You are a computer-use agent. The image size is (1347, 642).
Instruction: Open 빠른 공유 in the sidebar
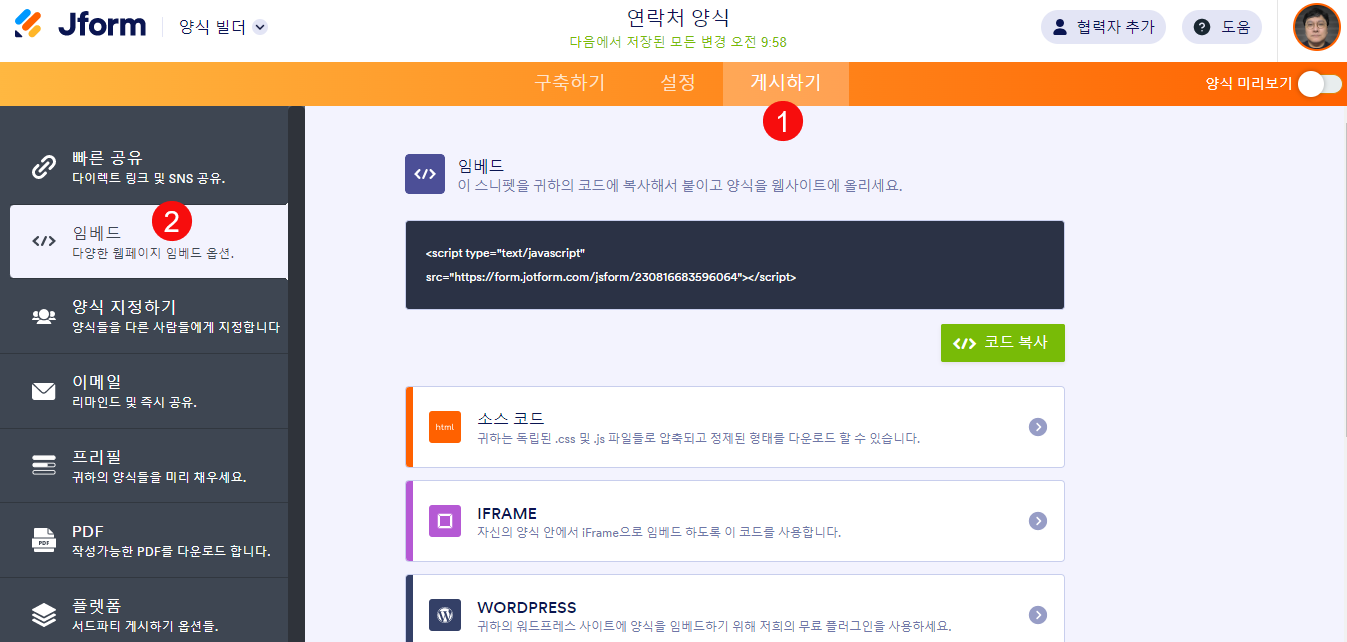pos(144,167)
